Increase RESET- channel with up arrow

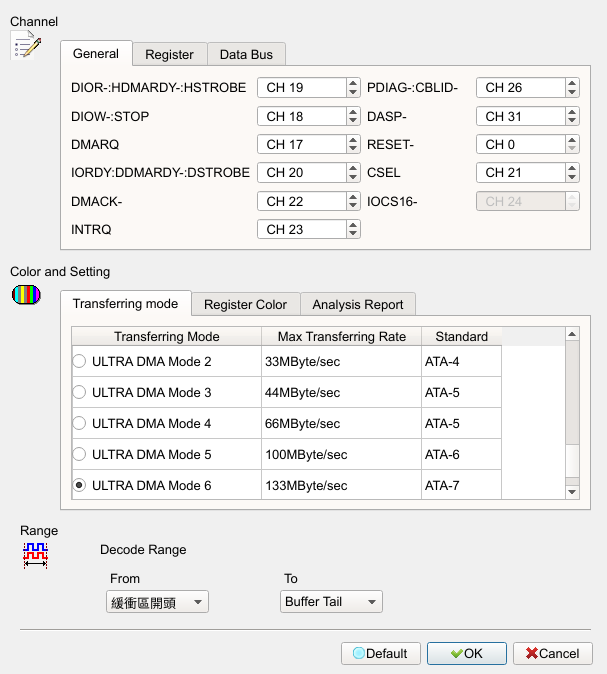coord(572,140)
